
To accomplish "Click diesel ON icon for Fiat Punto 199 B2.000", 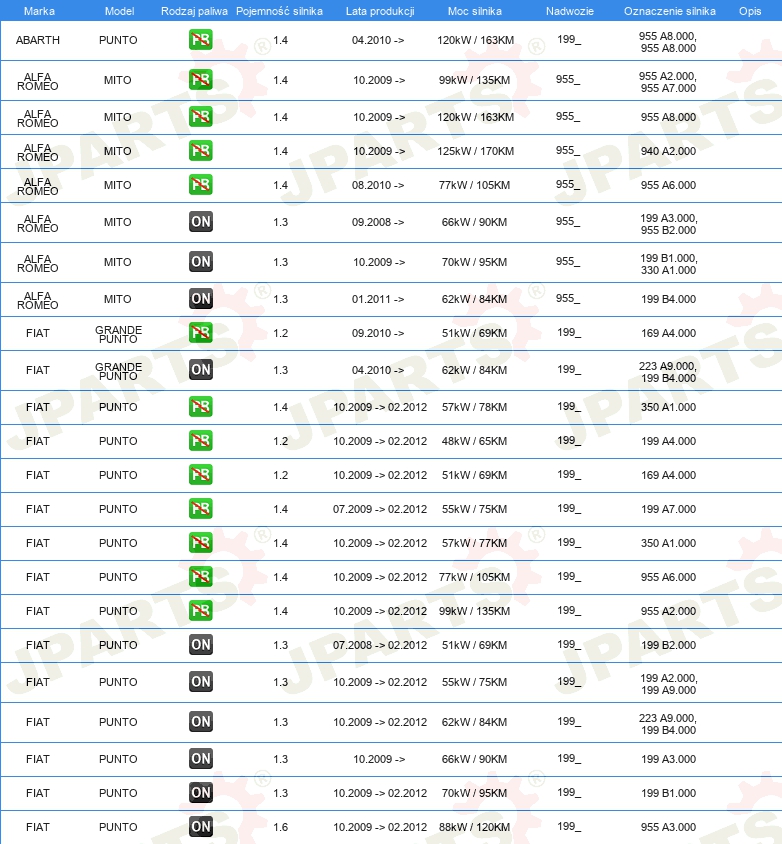I will click(x=201, y=644).
